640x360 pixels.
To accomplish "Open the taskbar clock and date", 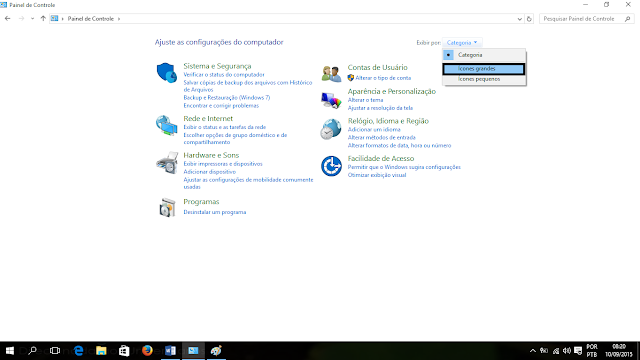I will (x=619, y=351).
